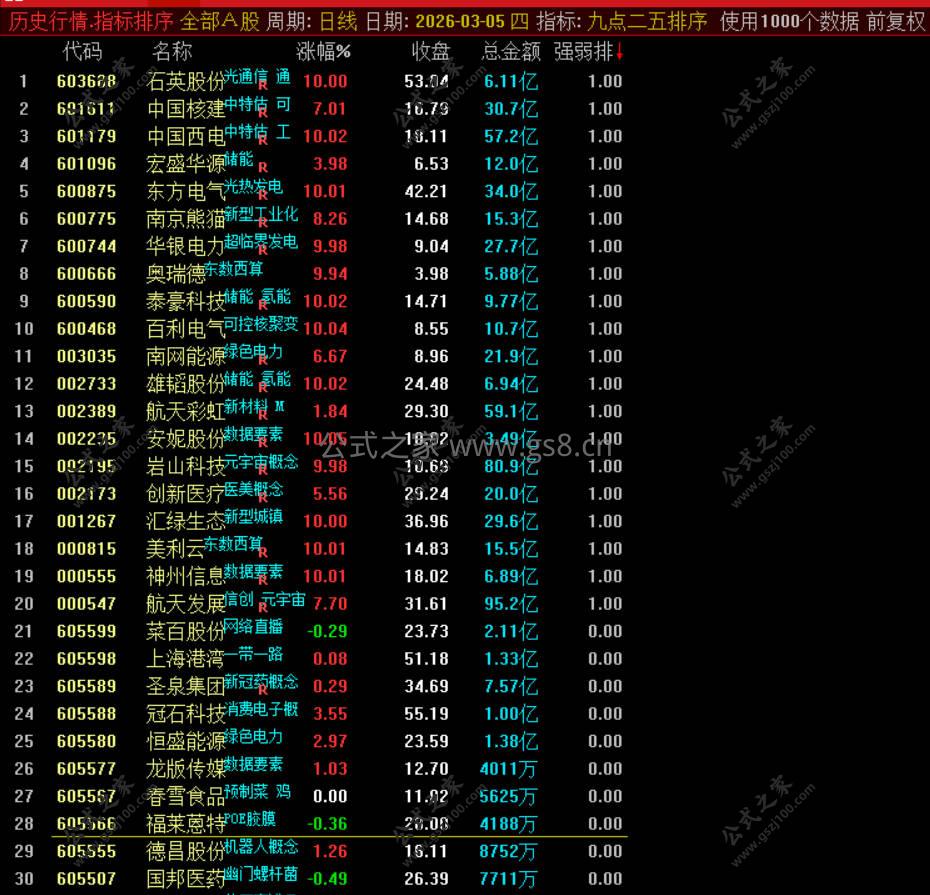Select the 神州信息 stock name
The image size is (930, 895).
pos(186,576)
